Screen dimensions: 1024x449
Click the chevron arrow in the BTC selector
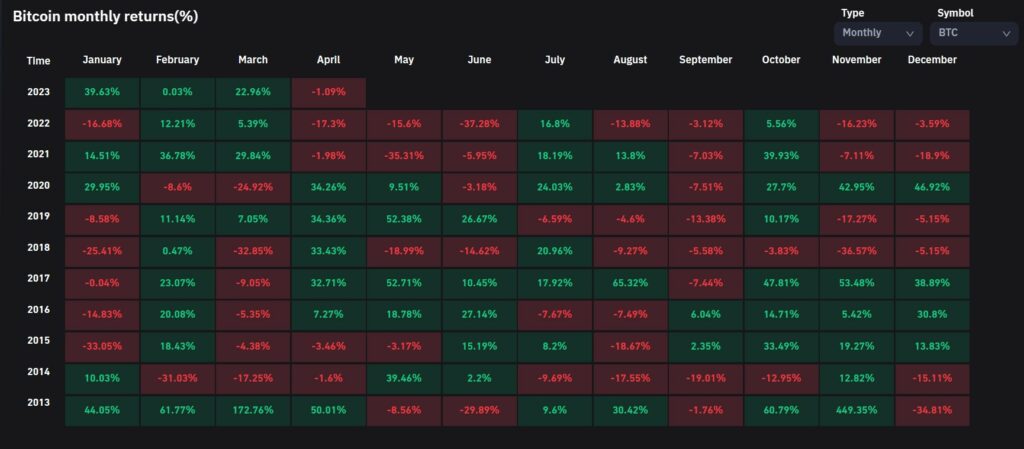click(x=1005, y=33)
